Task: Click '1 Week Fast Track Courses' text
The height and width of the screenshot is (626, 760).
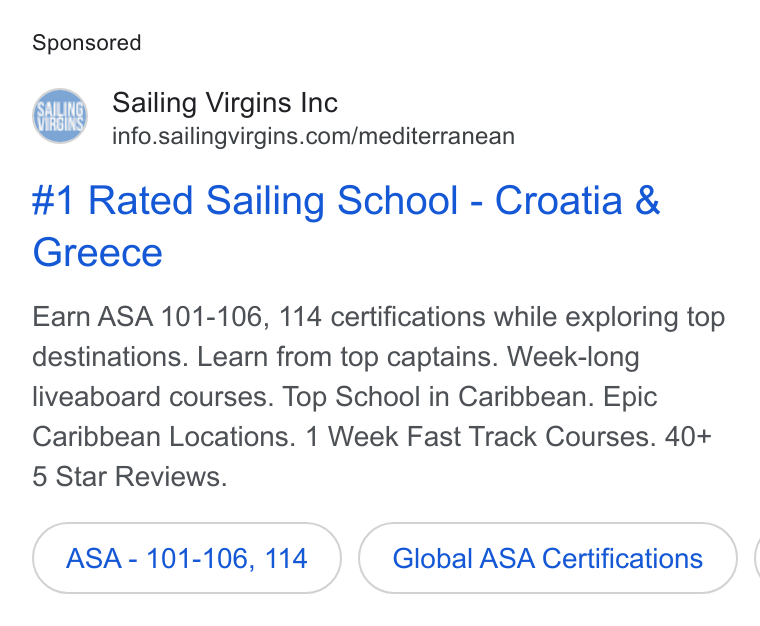Action: [481, 437]
